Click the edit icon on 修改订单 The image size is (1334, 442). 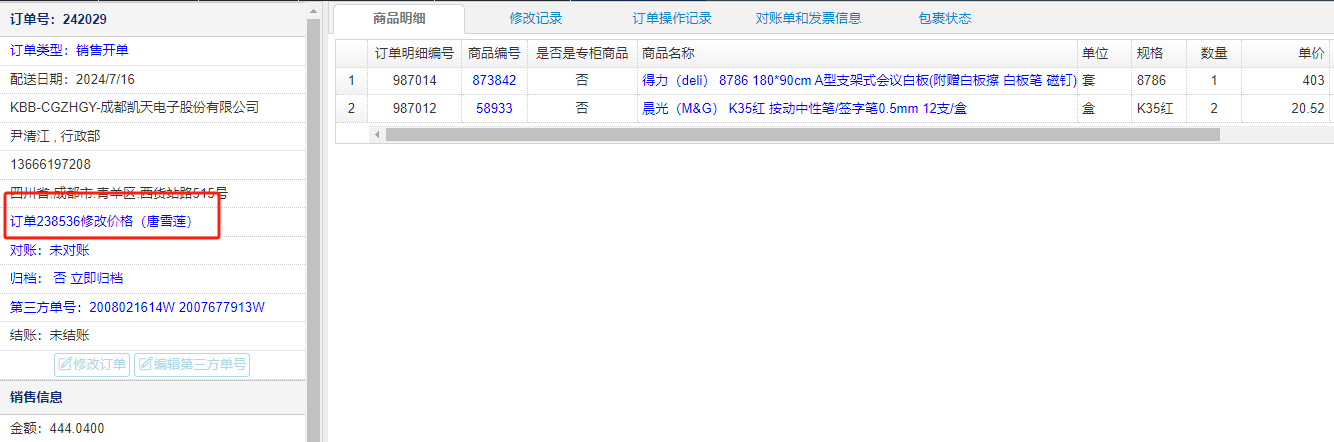pos(65,364)
